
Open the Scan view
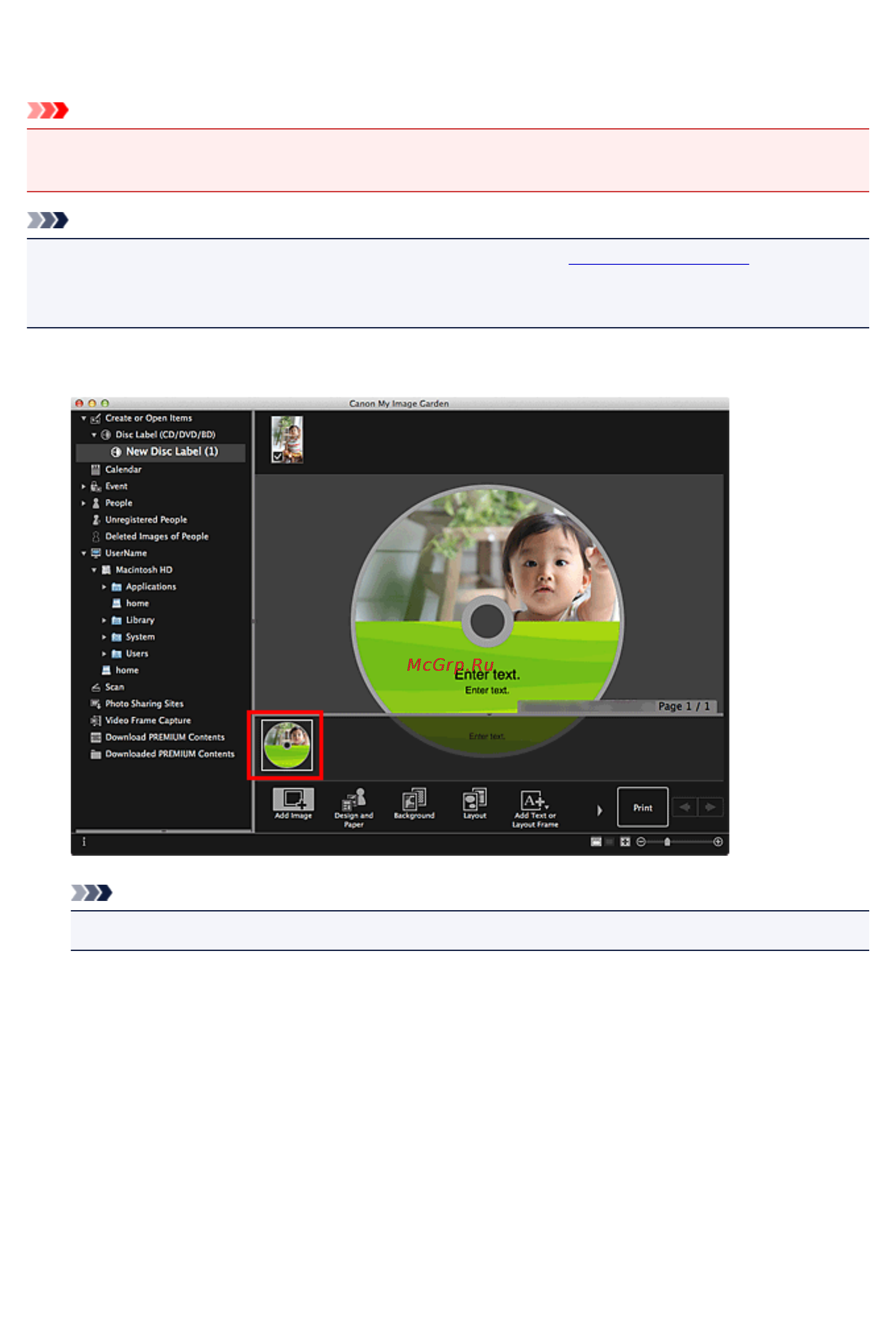coord(114,687)
